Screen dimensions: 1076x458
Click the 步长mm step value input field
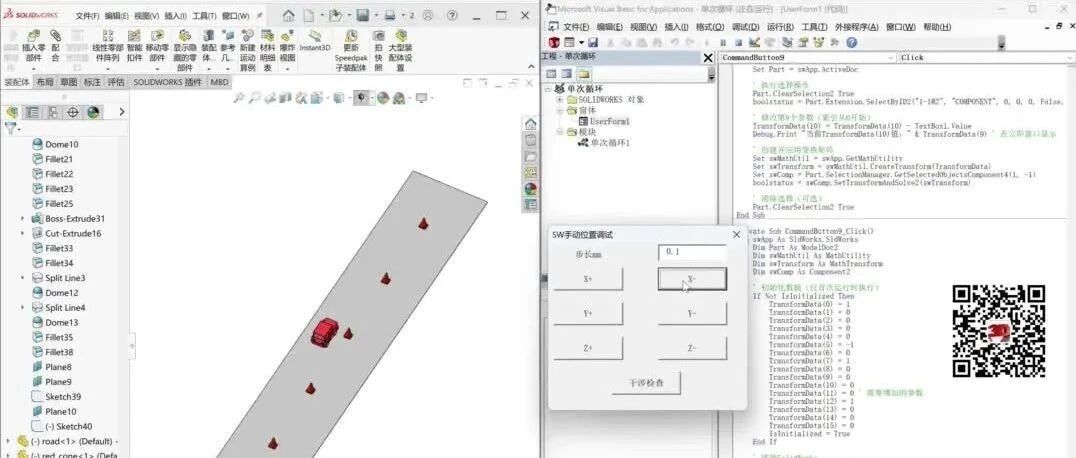point(692,253)
